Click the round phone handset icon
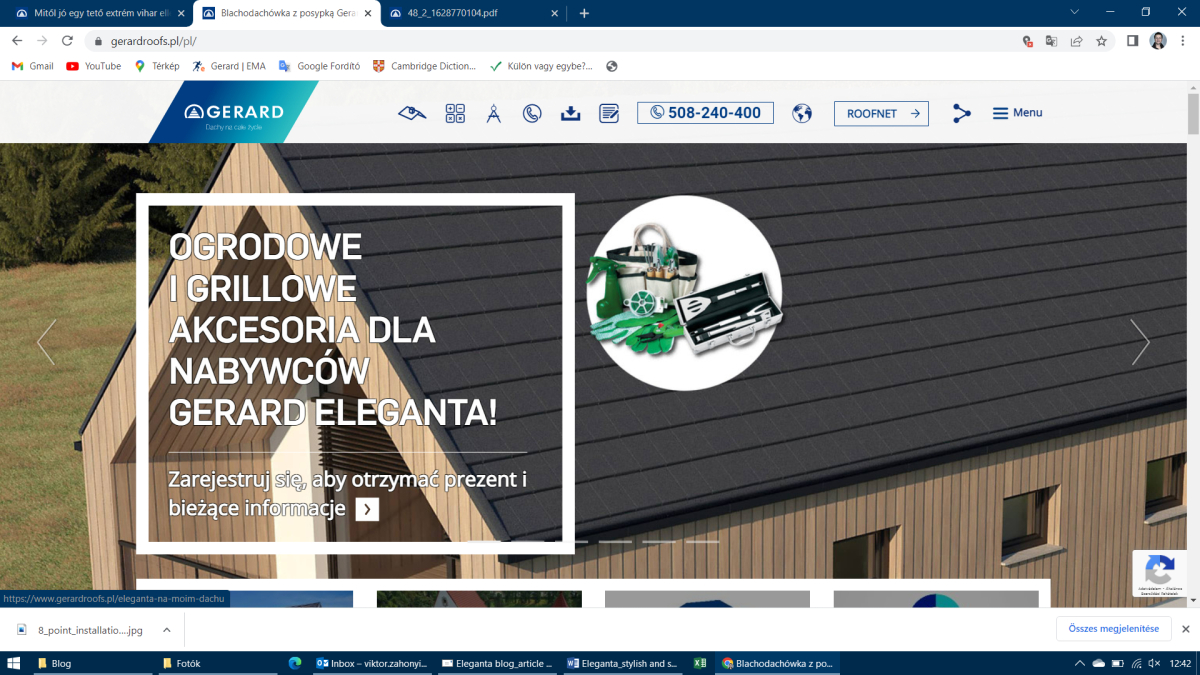1200x675 pixels. pos(532,113)
